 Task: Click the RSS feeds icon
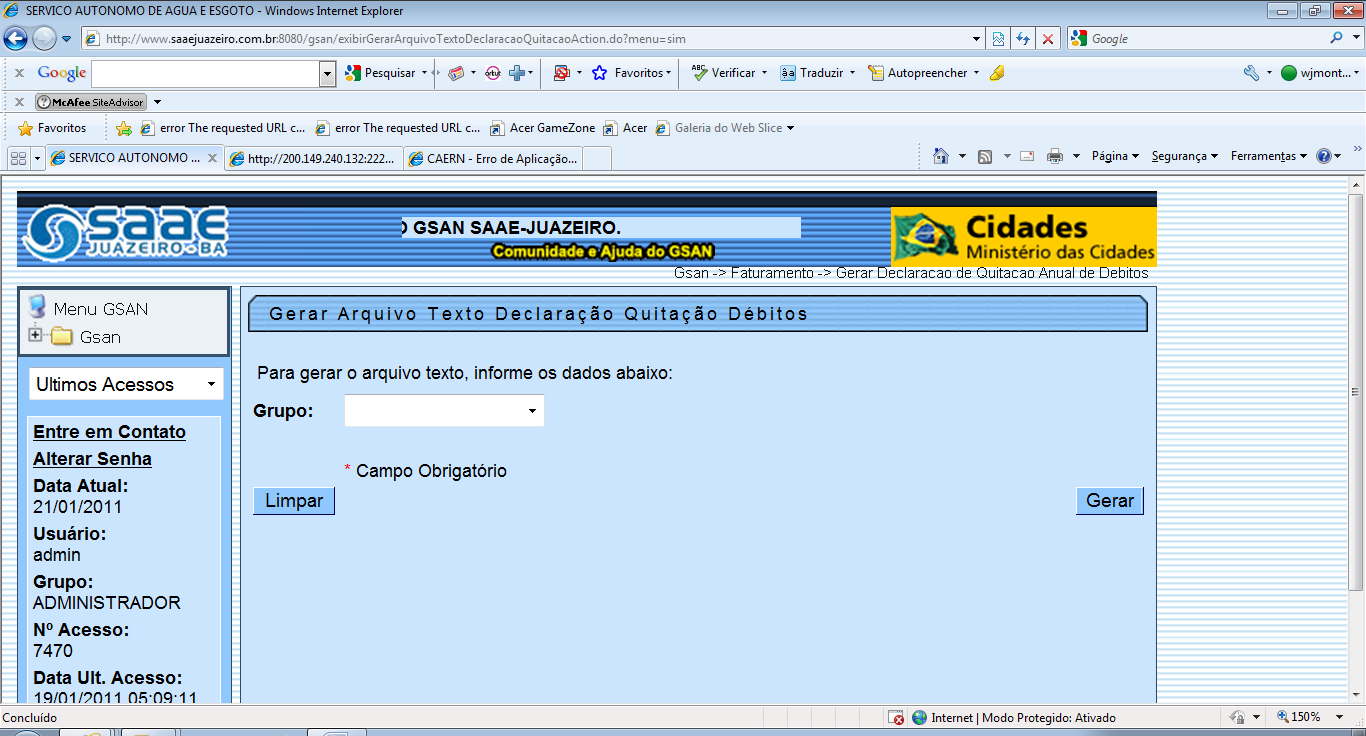(985, 156)
